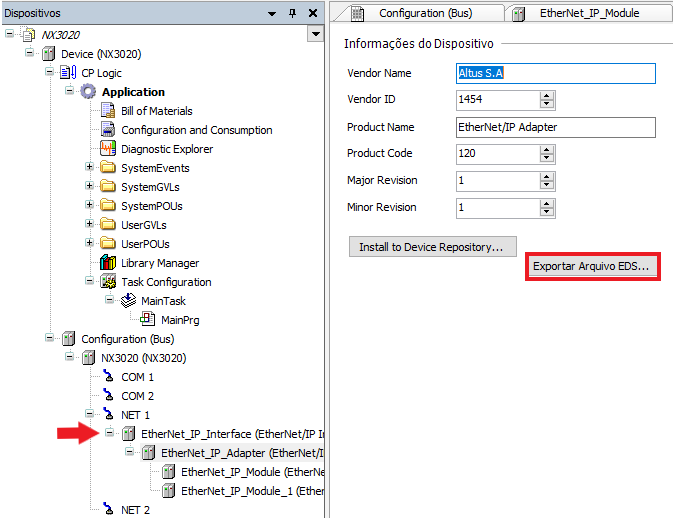The height and width of the screenshot is (518, 673).
Task: Select the Task Configuration icon
Action: pos(109,282)
